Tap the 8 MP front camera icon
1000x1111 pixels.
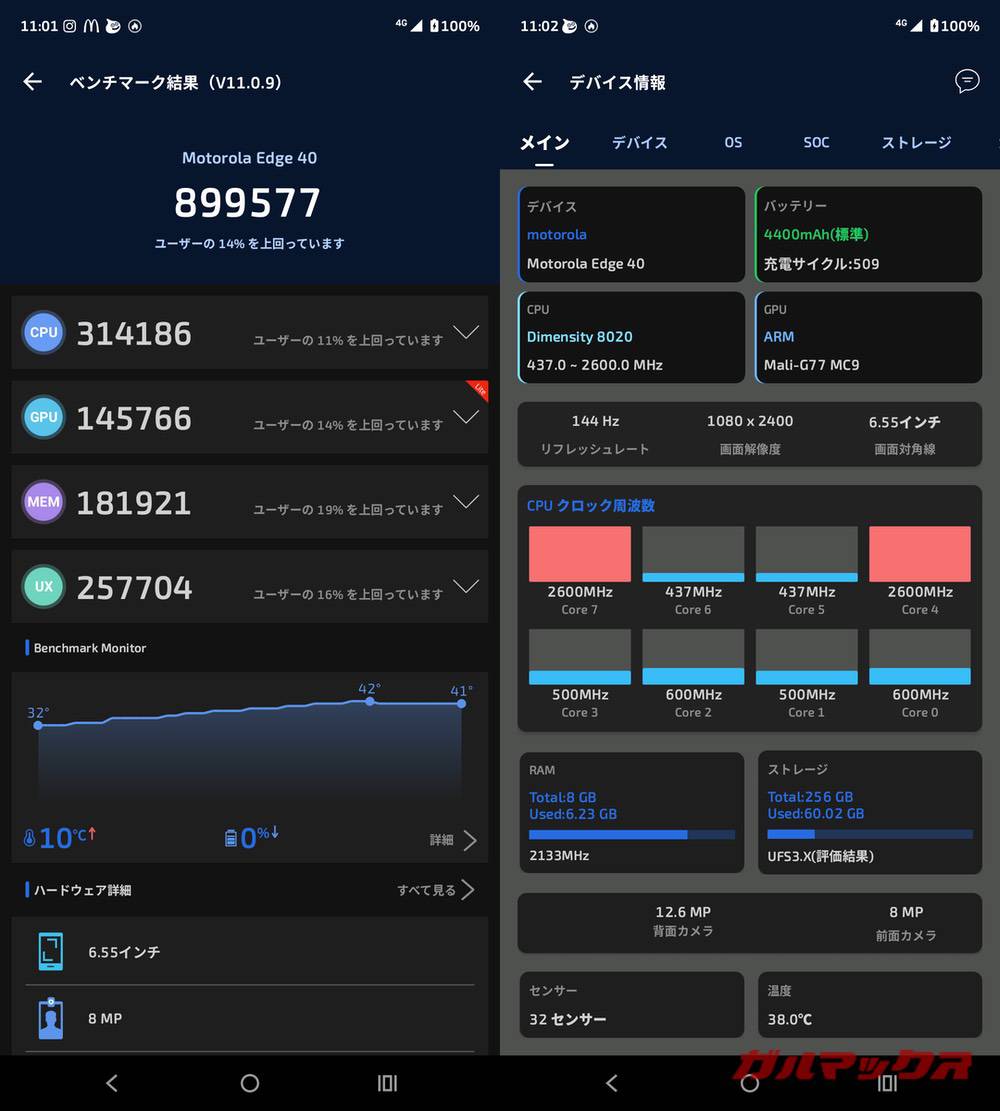coord(51,1018)
